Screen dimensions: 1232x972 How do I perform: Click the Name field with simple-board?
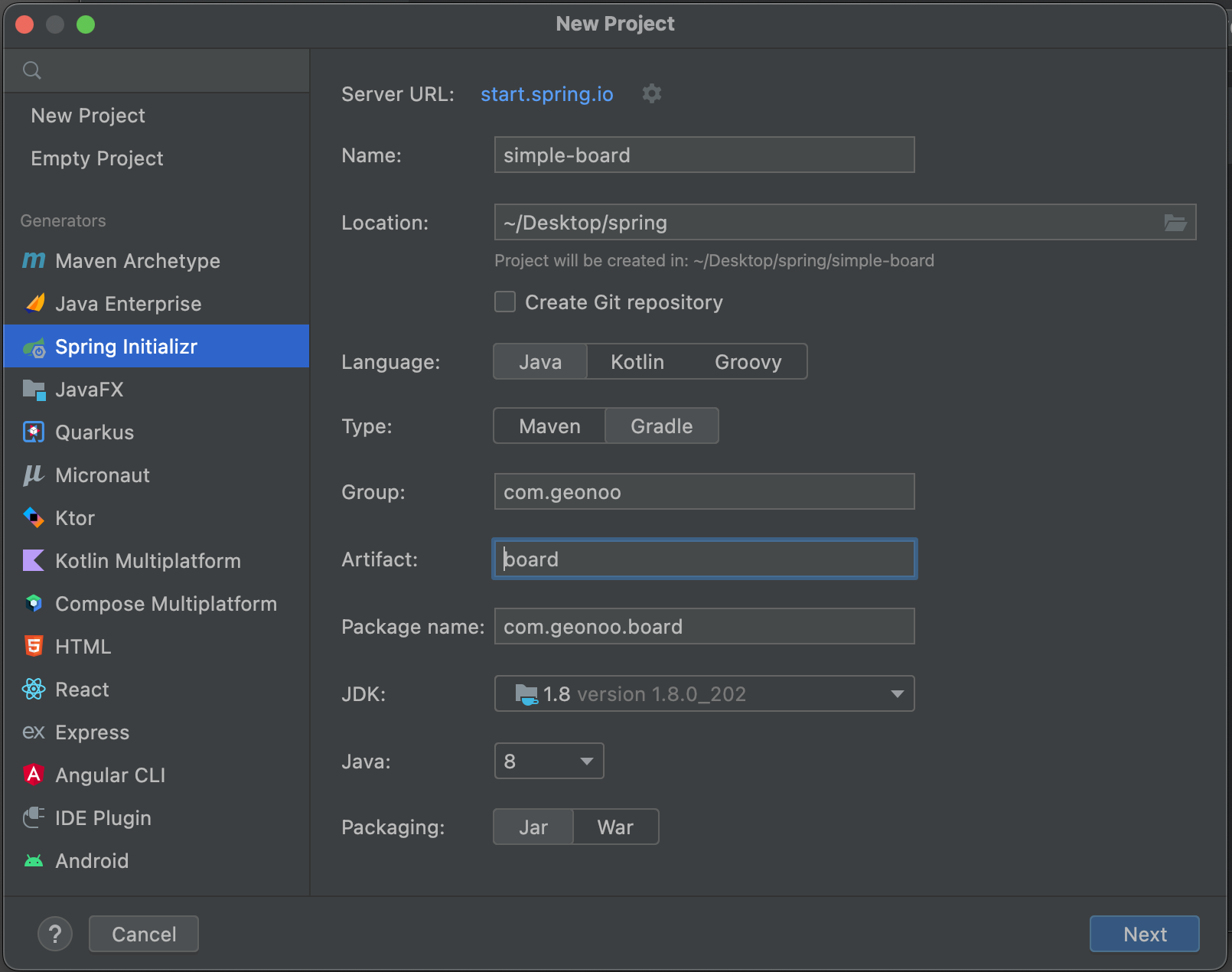[x=704, y=155]
